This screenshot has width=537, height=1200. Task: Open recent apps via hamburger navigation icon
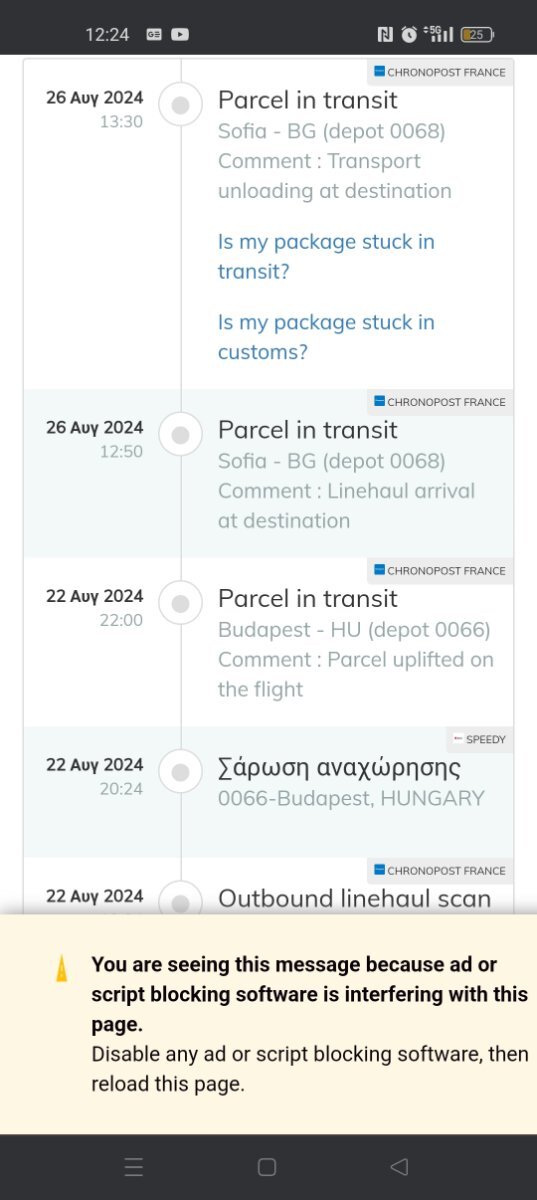(x=134, y=1166)
